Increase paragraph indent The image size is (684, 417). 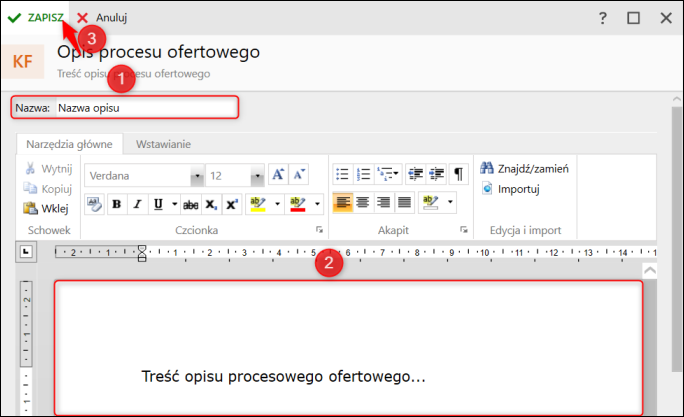[x=436, y=174]
